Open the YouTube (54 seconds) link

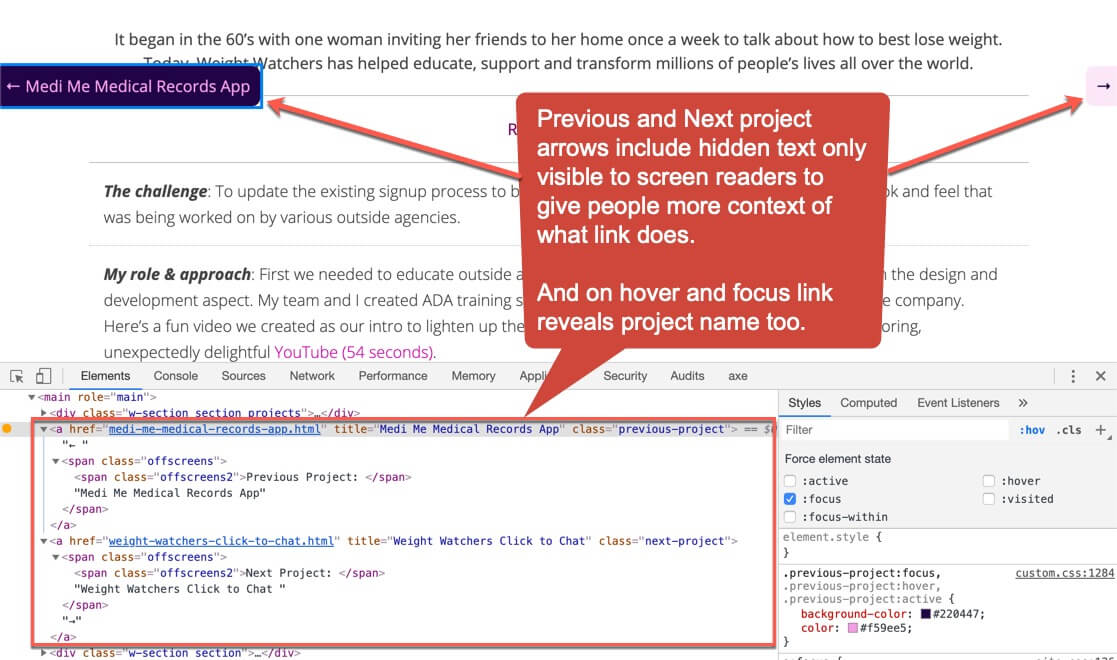click(x=354, y=352)
